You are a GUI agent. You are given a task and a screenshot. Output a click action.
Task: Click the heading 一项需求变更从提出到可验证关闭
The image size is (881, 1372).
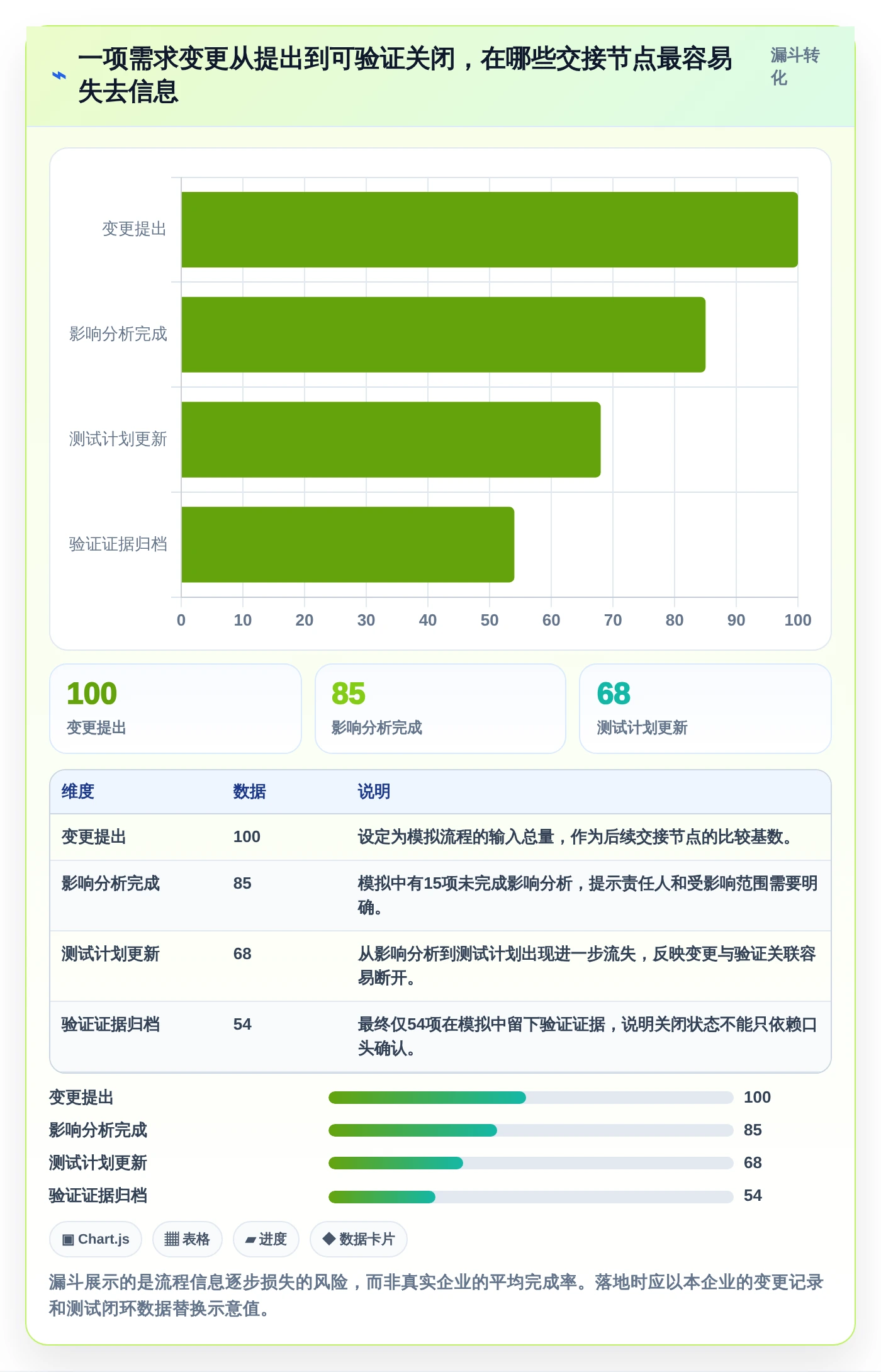405,76
